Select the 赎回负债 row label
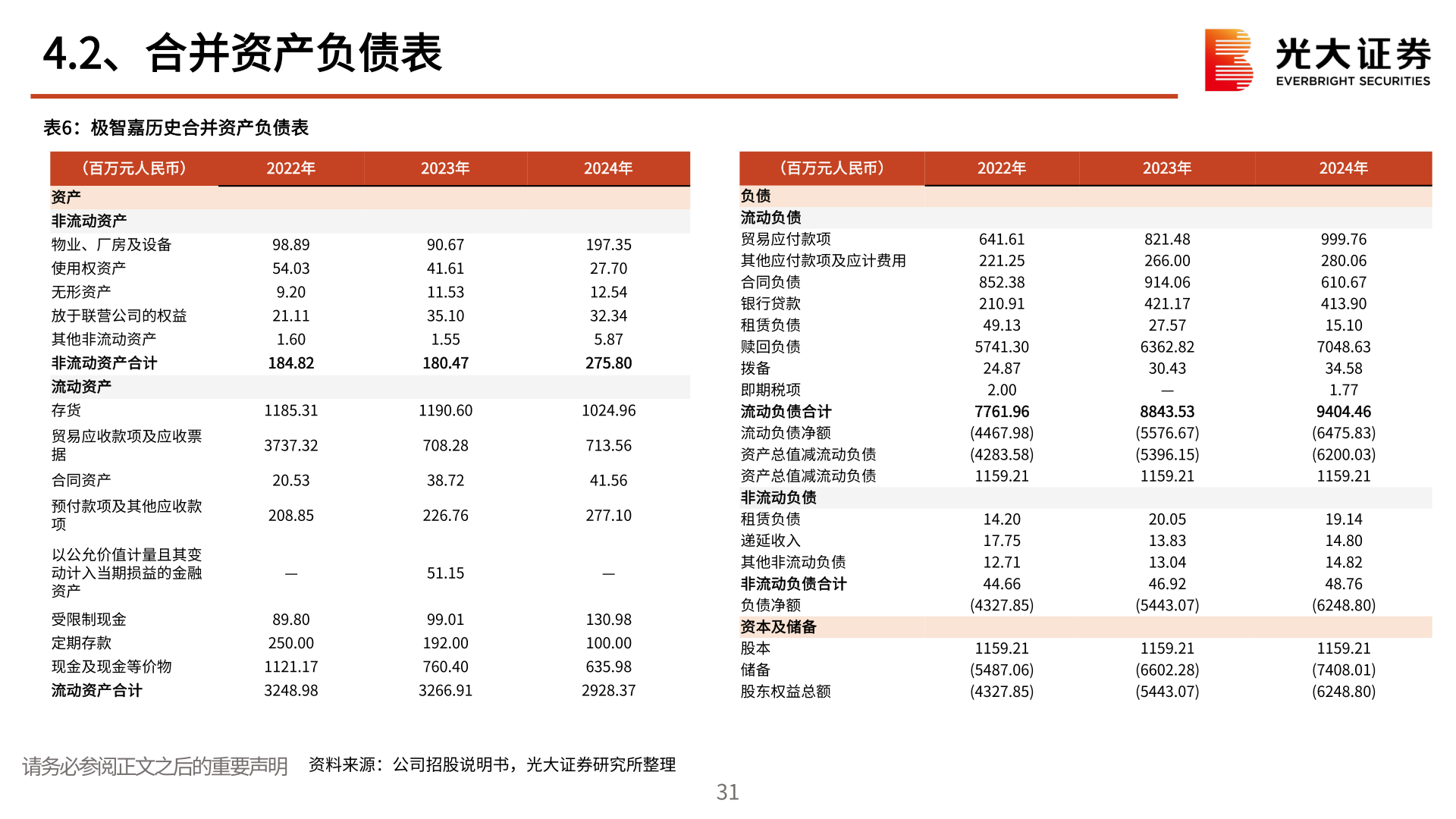This screenshot has height=819, width=1456. (x=770, y=347)
